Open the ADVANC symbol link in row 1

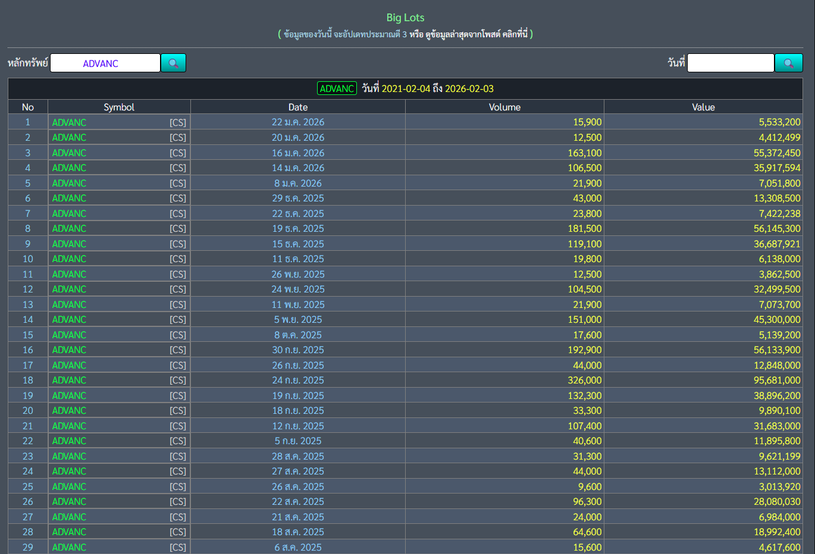(70, 122)
